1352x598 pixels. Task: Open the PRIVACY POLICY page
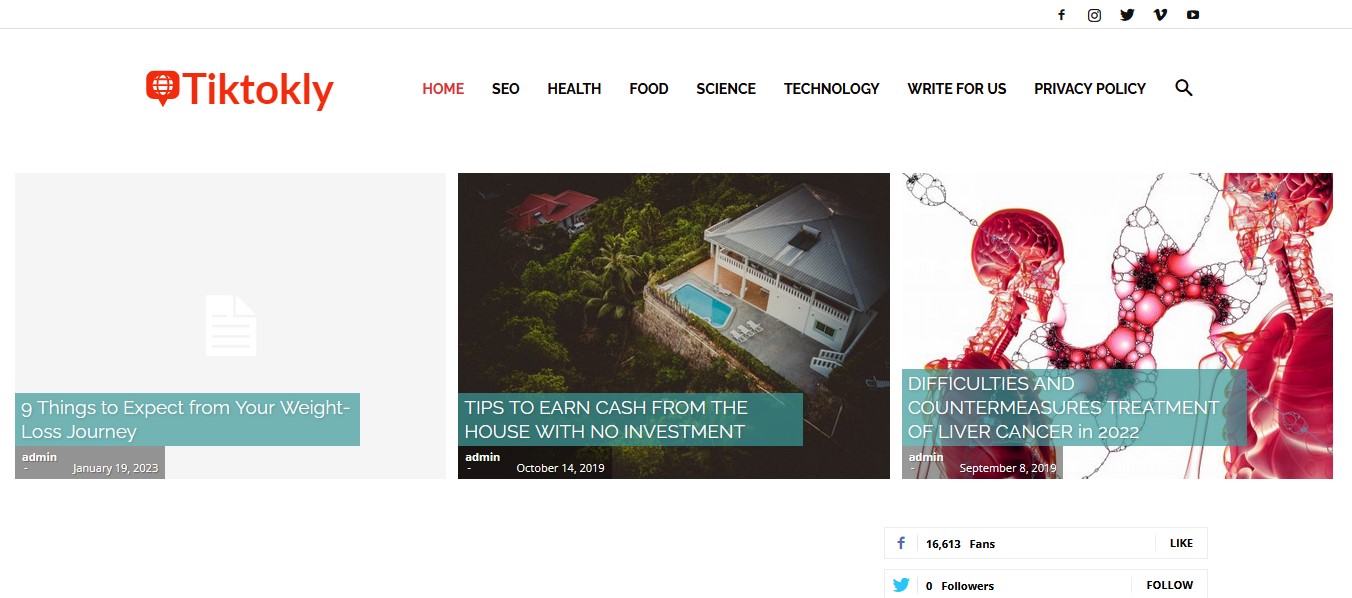point(1090,88)
